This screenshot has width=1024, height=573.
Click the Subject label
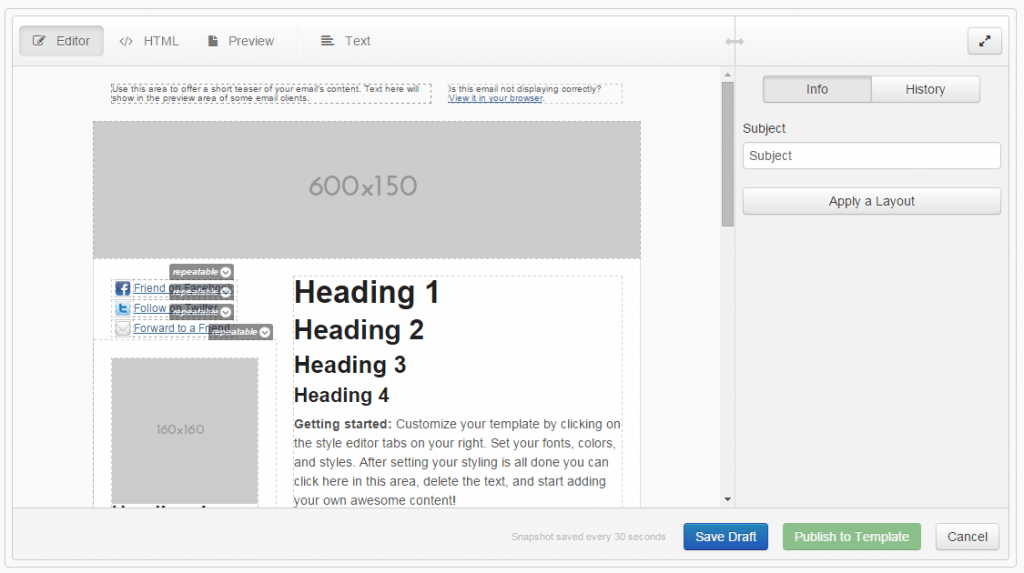tap(764, 129)
